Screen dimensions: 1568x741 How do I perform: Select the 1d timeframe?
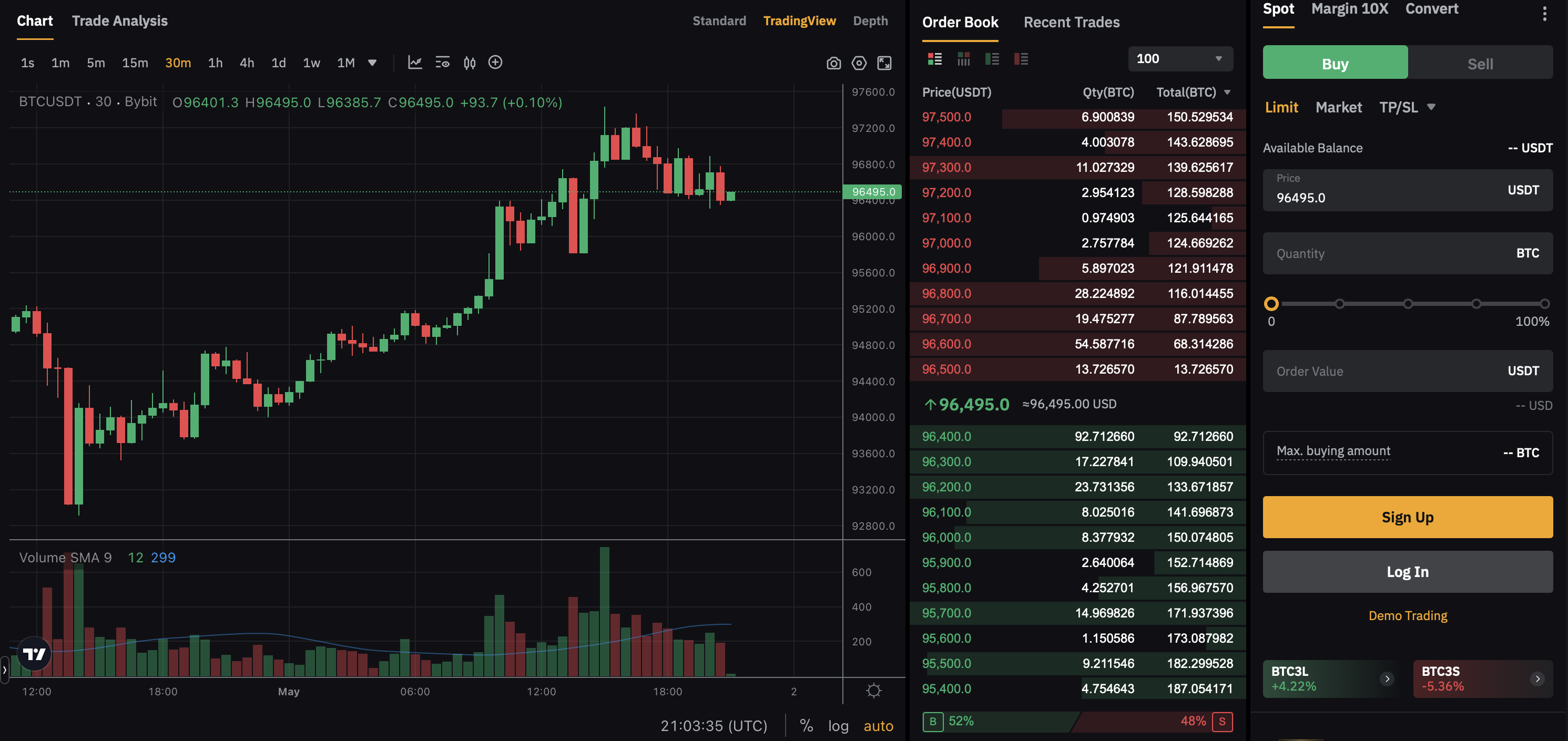point(278,63)
